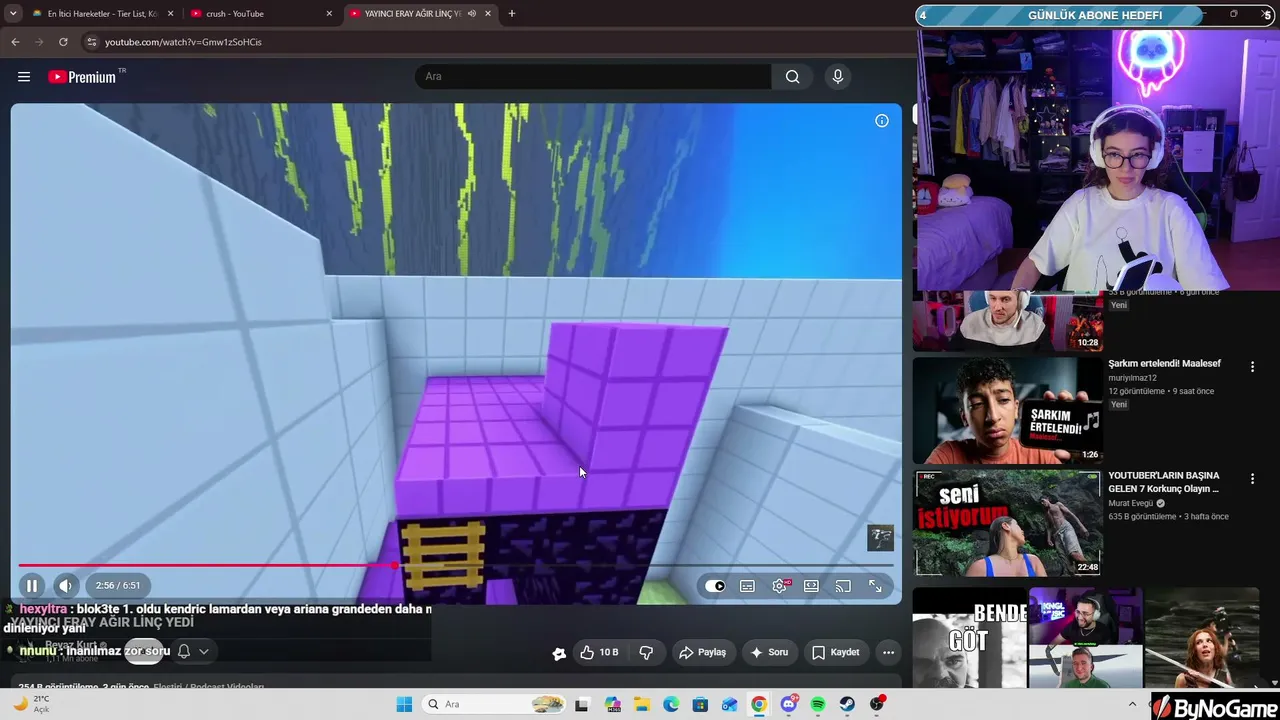1280x720 pixels.
Task: Visit the Murat Evegü channel link
Action: 1132,504
